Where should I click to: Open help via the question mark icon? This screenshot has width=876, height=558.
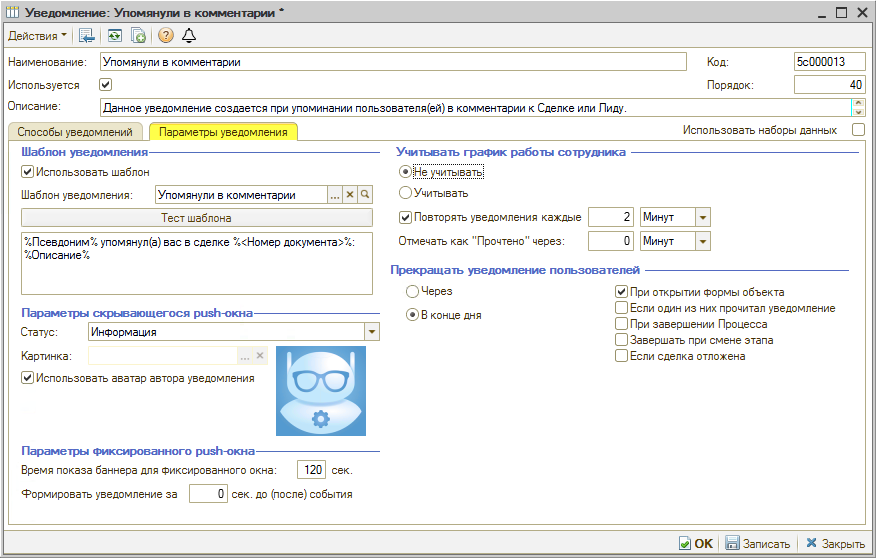coord(166,35)
